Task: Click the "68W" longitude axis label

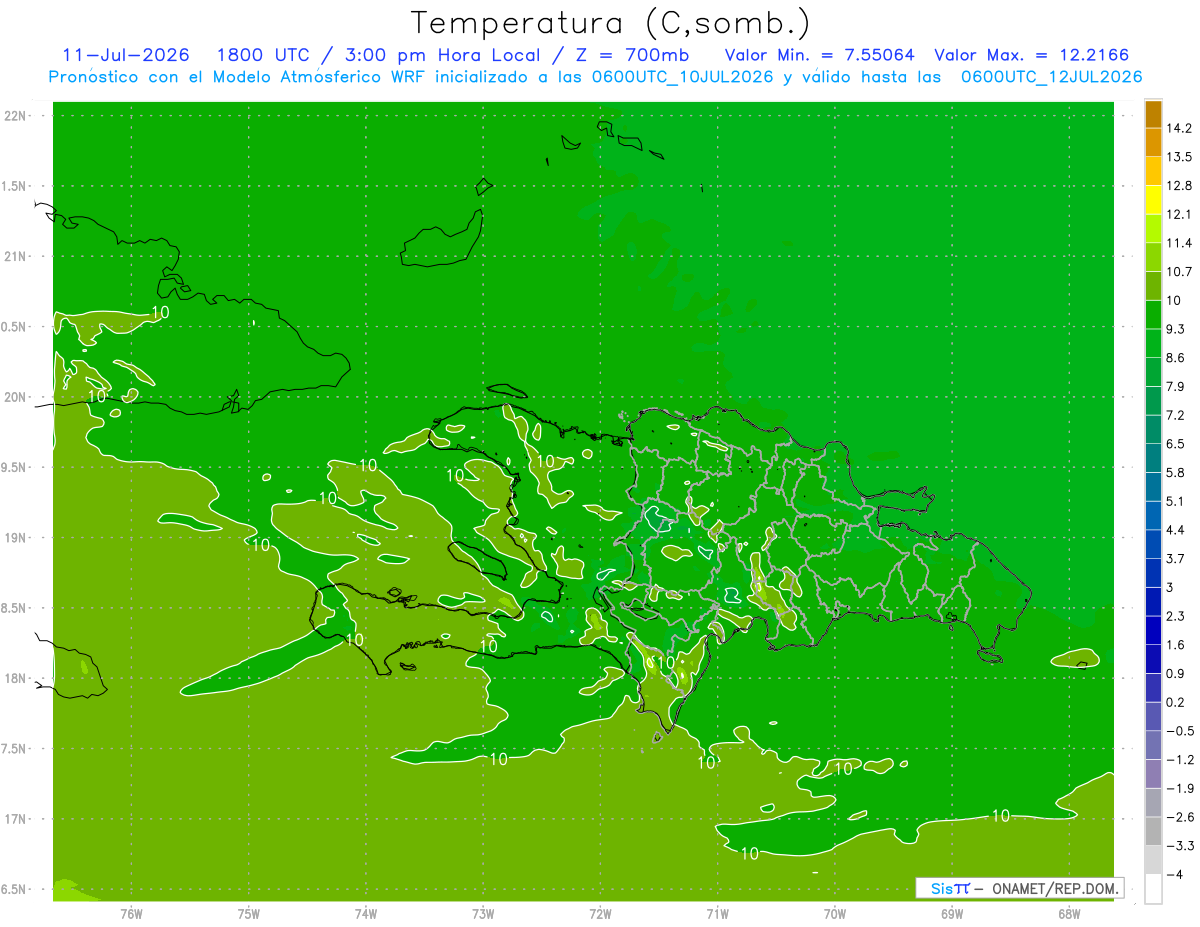Action: pos(1069,913)
